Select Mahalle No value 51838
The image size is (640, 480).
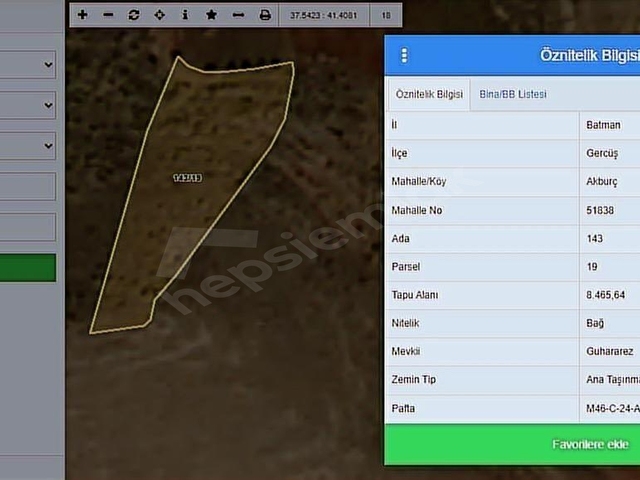[600, 210]
